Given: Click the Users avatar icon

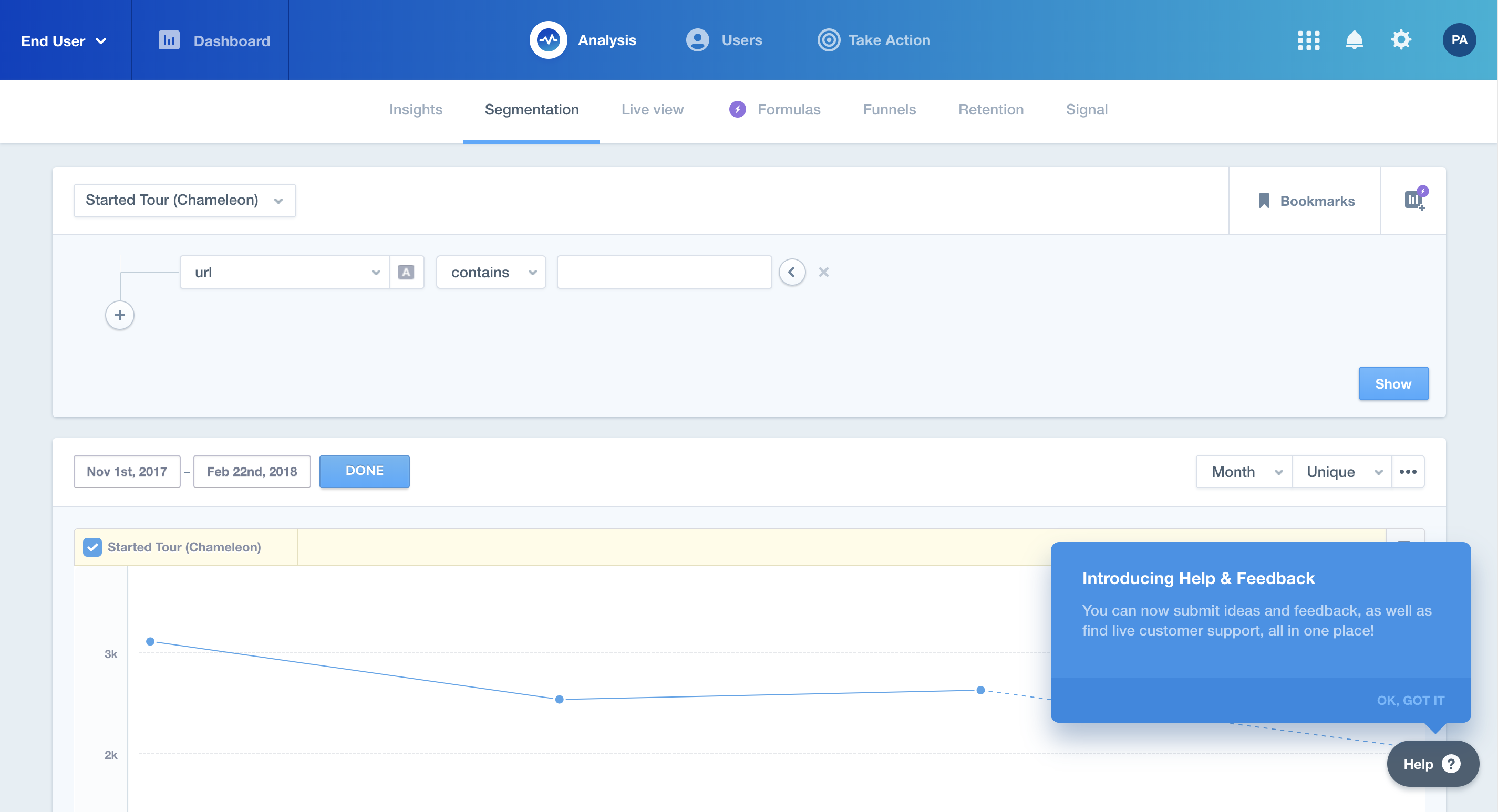Looking at the screenshot, I should (697, 40).
